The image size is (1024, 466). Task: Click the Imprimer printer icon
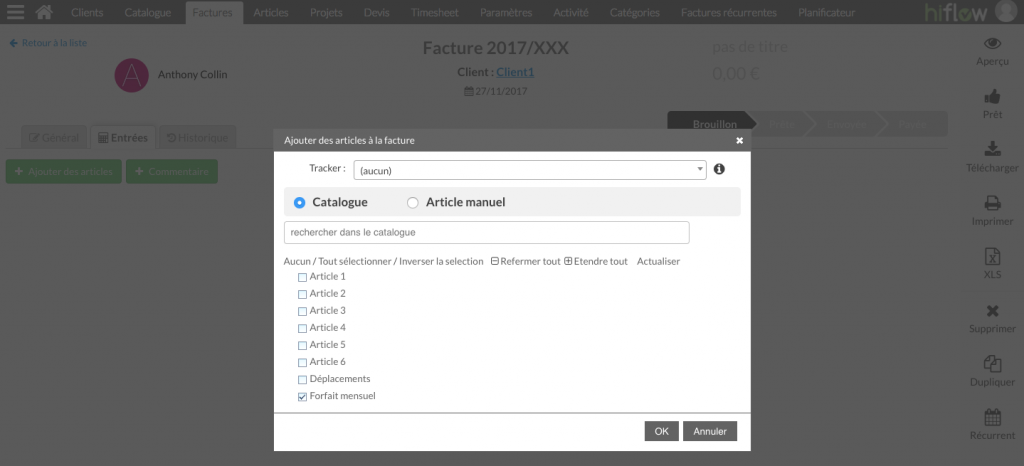tap(992, 203)
